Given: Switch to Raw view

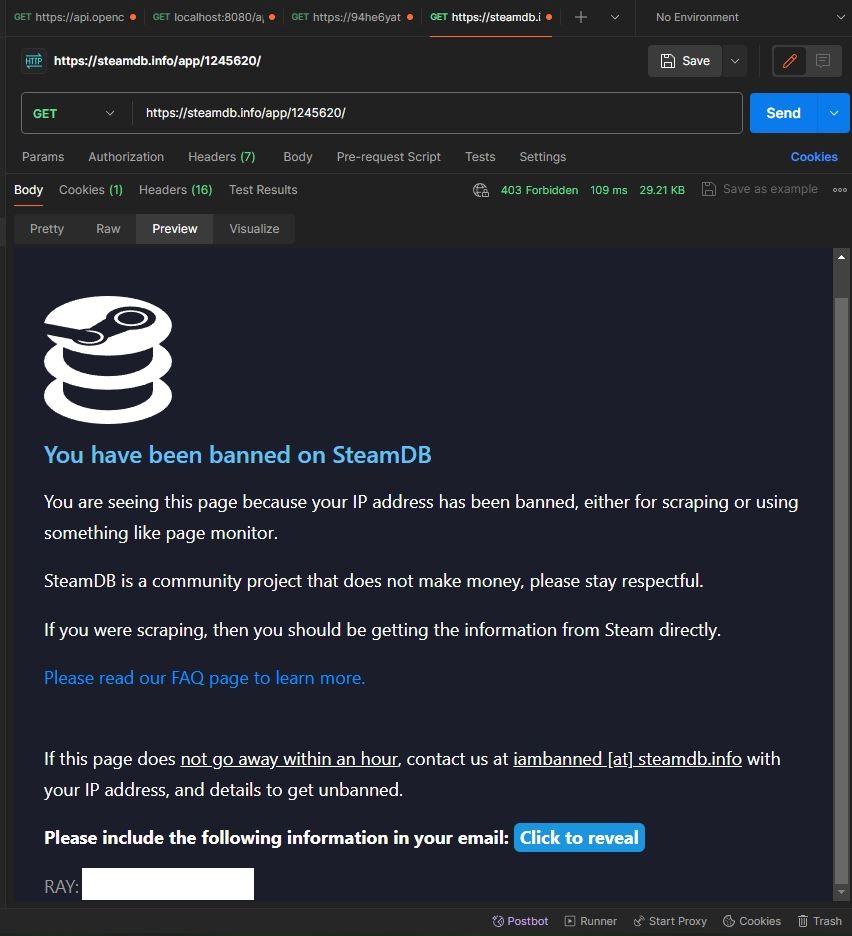Looking at the screenshot, I should pyautogui.click(x=108, y=229).
